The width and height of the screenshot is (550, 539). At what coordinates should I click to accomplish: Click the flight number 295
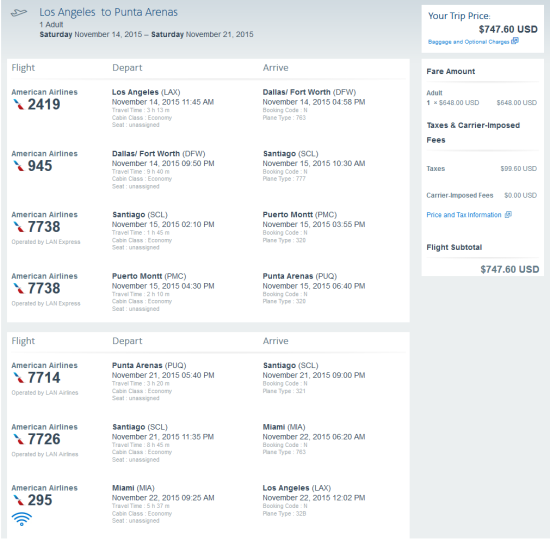tap(40, 500)
